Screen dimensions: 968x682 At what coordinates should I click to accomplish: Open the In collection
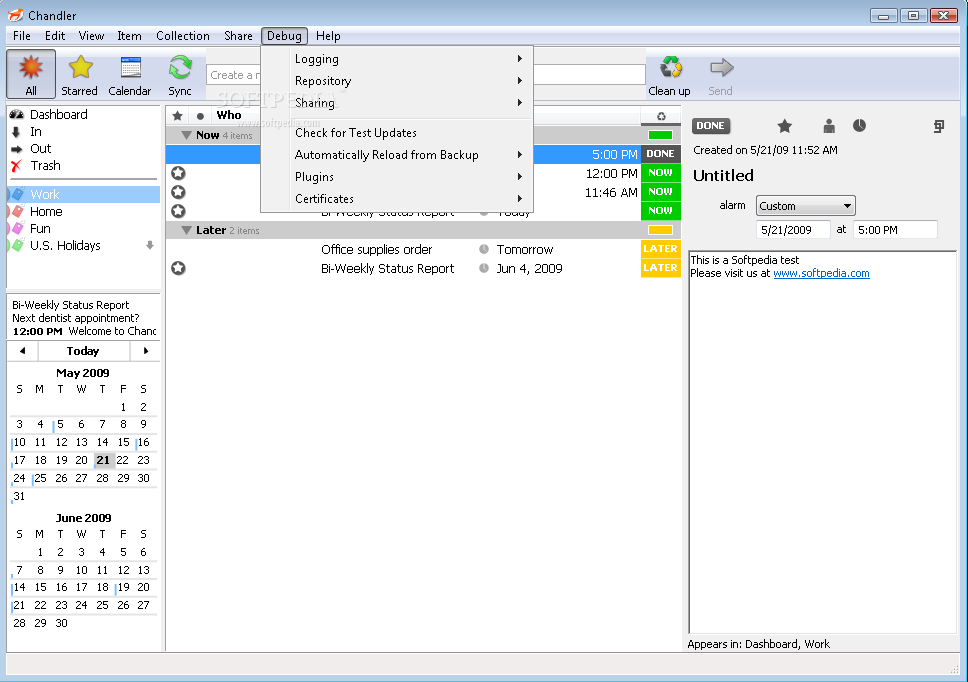pos(36,131)
